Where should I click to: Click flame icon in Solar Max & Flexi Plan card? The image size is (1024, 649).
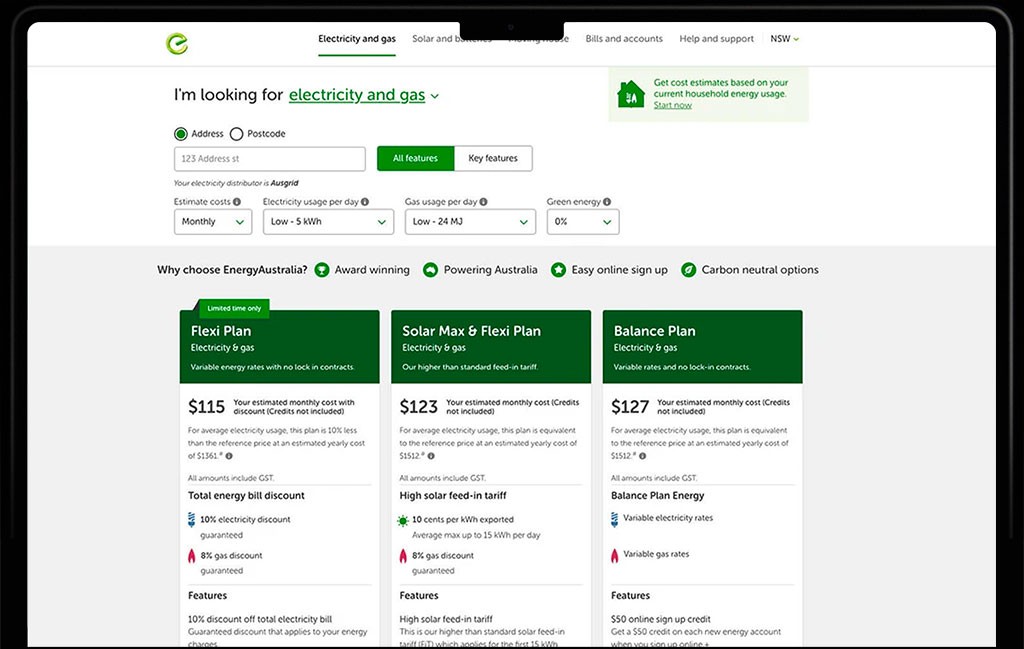403,556
